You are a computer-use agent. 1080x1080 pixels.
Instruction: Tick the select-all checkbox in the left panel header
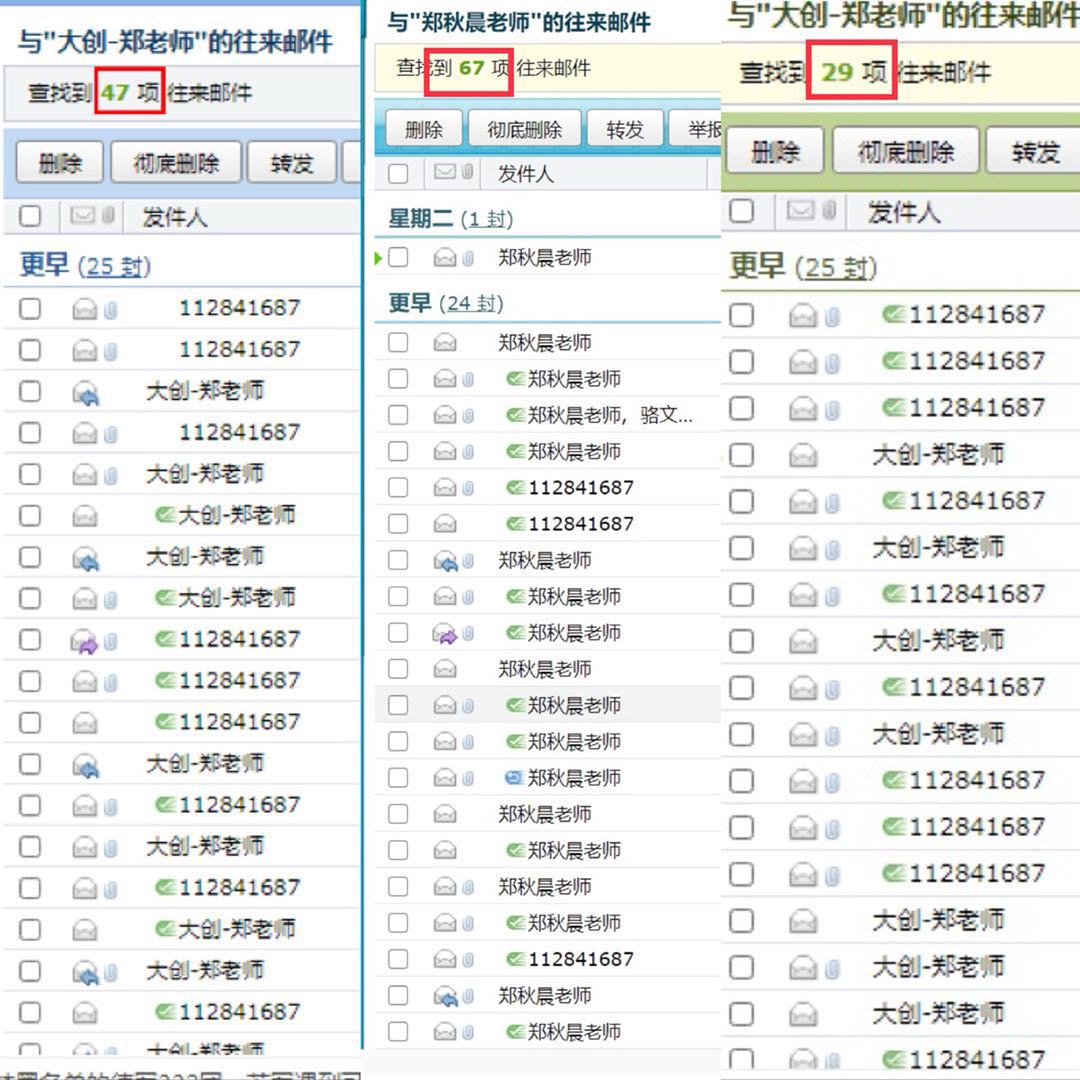(30, 216)
